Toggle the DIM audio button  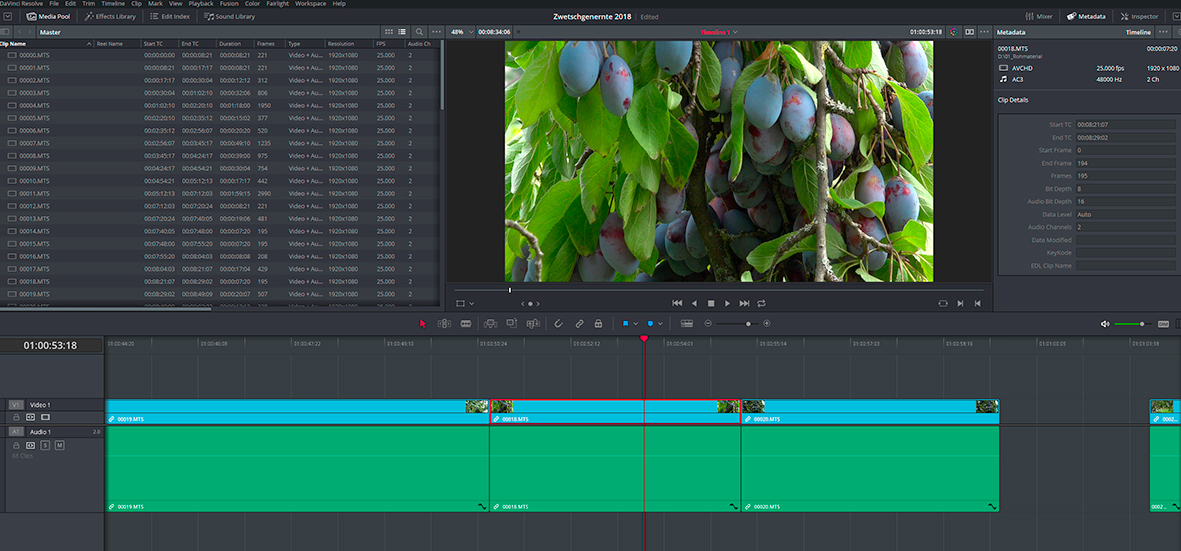1163,324
